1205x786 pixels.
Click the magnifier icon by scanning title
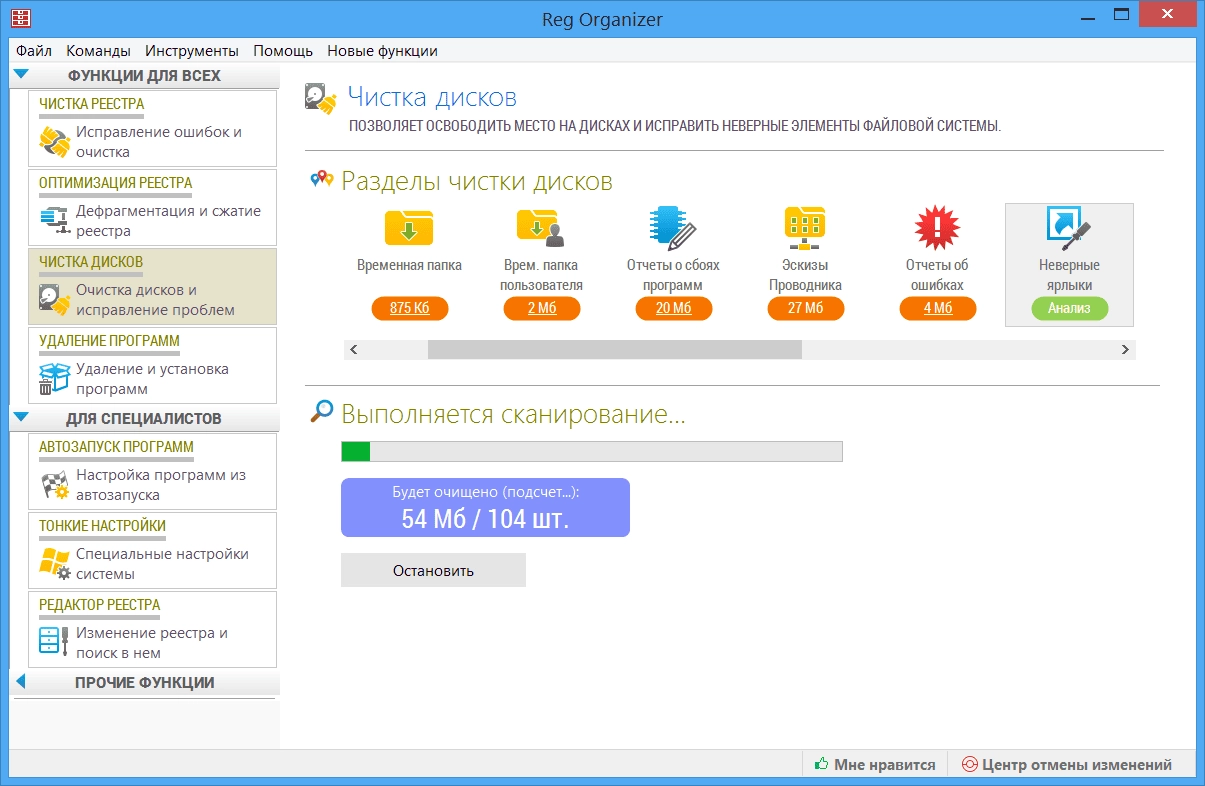click(x=322, y=411)
